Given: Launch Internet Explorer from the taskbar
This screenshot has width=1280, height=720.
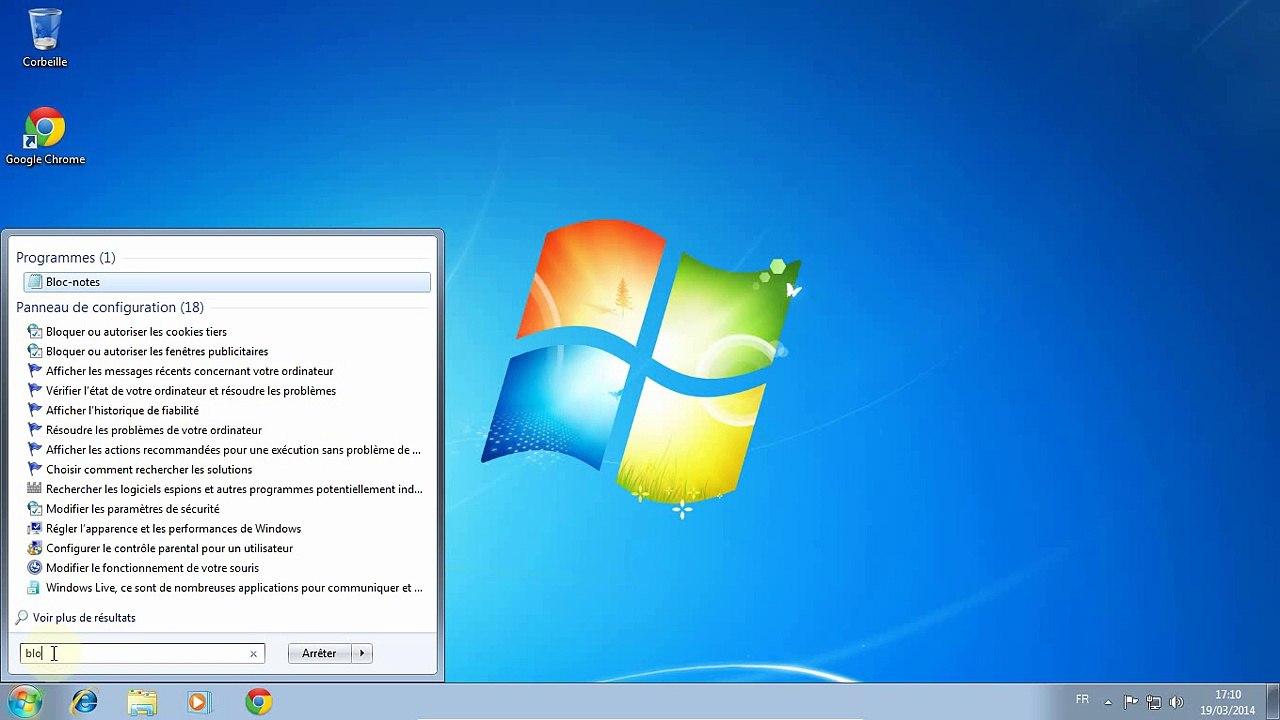Looking at the screenshot, I should [x=85, y=702].
